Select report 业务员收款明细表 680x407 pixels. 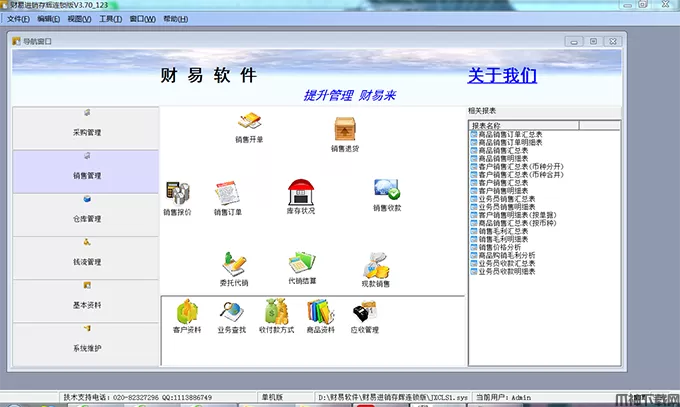point(503,272)
